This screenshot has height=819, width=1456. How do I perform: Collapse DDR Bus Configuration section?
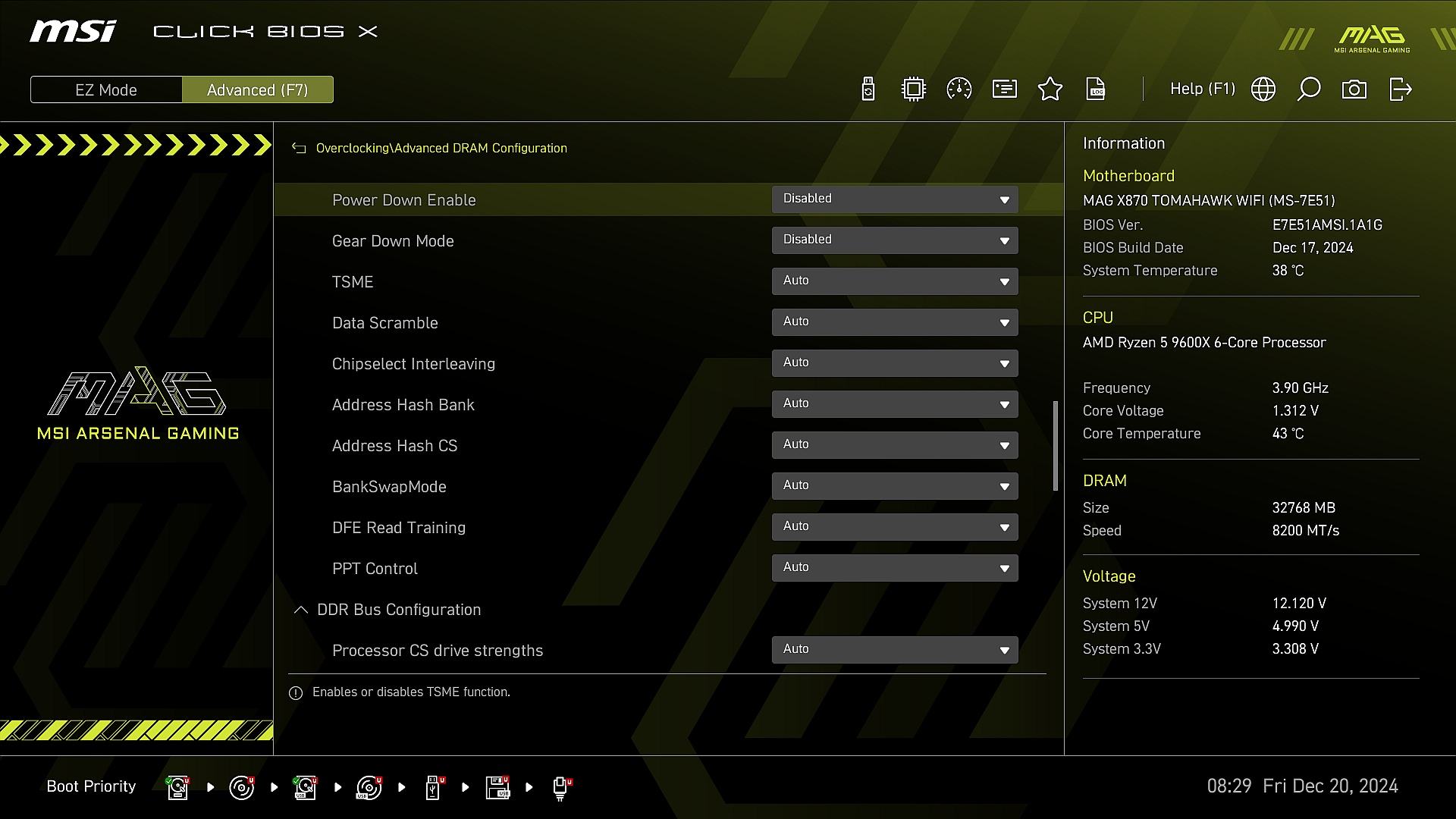301,610
